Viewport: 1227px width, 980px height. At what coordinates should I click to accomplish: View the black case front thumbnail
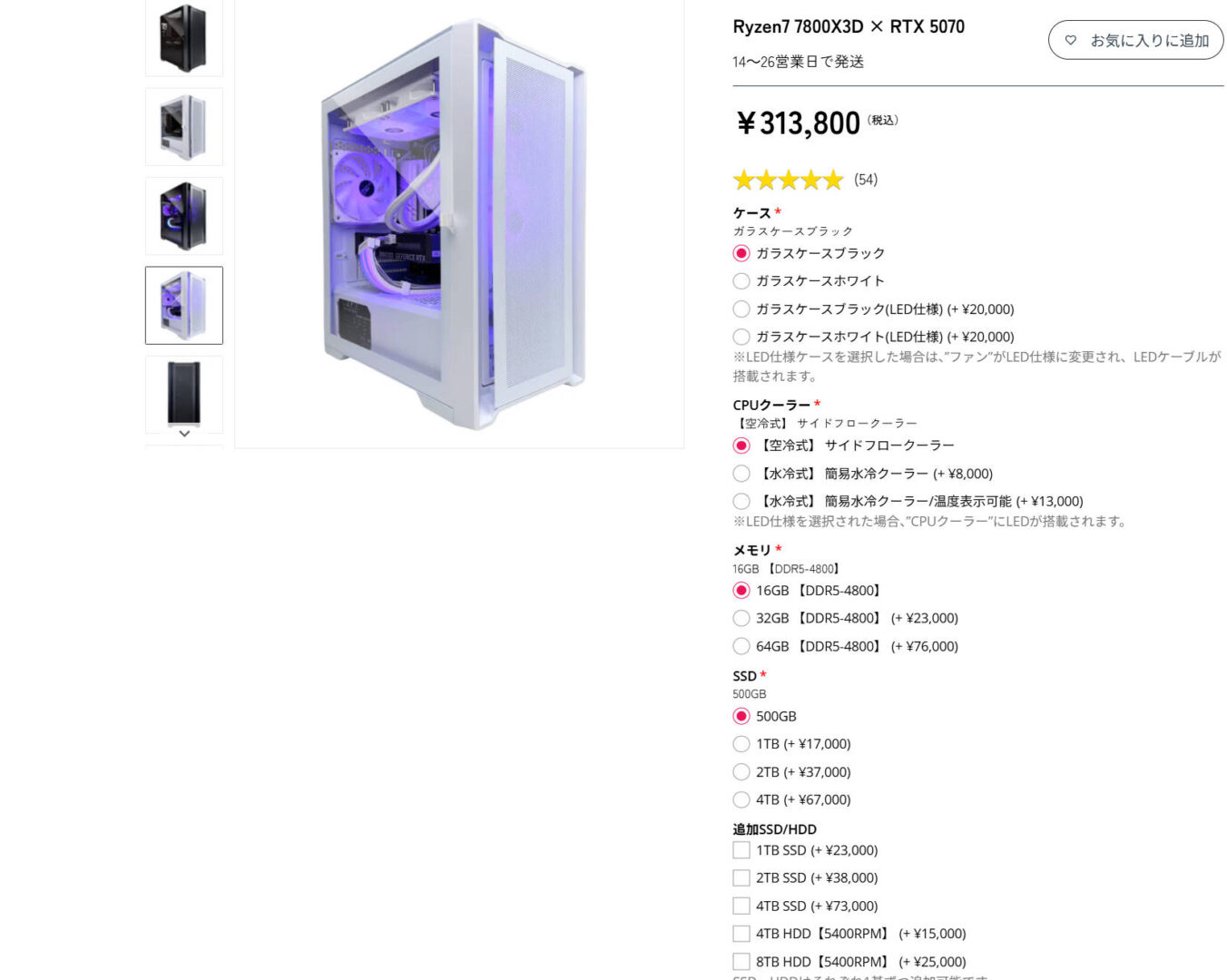(184, 38)
